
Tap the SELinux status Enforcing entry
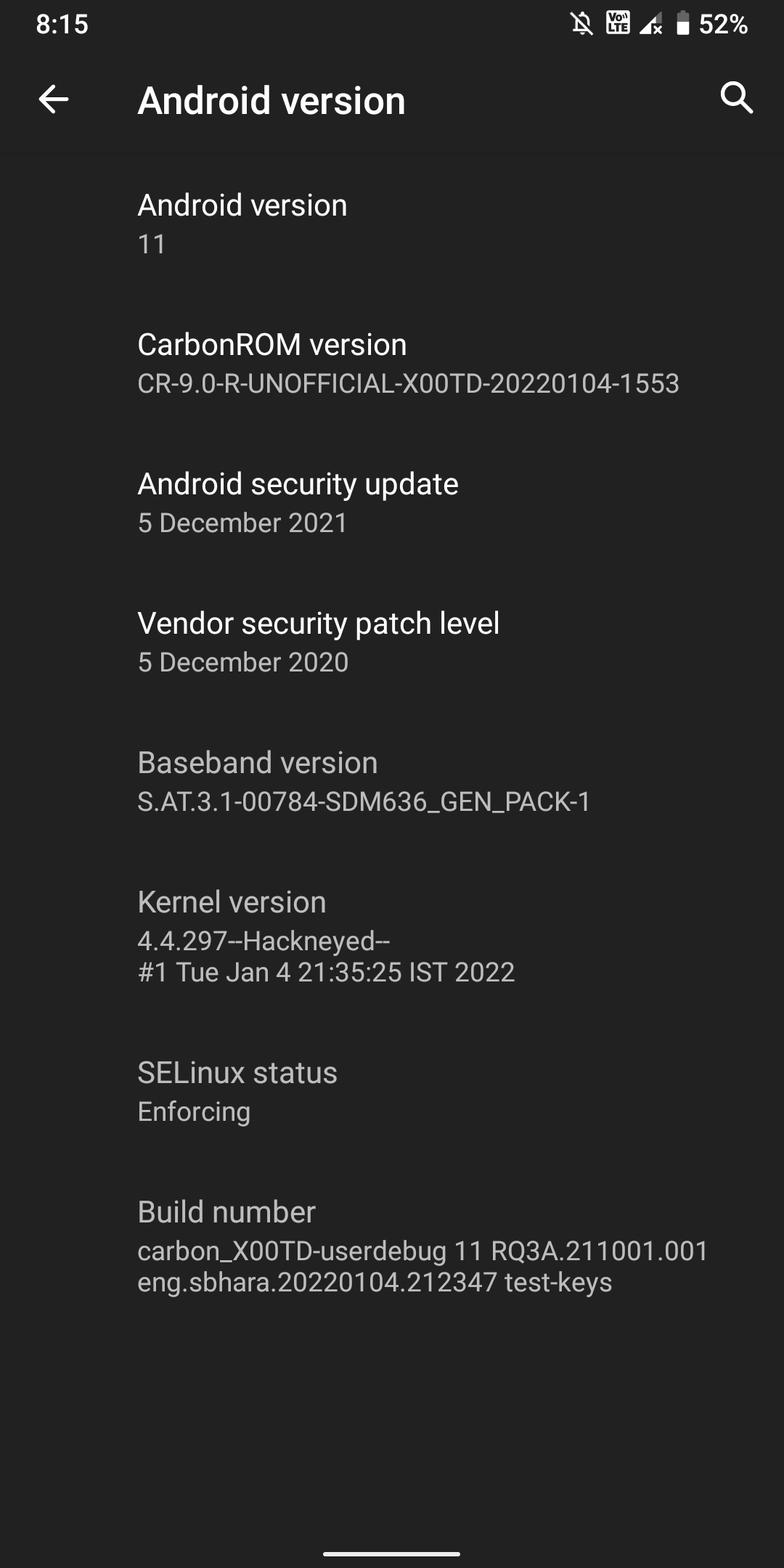click(x=392, y=1091)
